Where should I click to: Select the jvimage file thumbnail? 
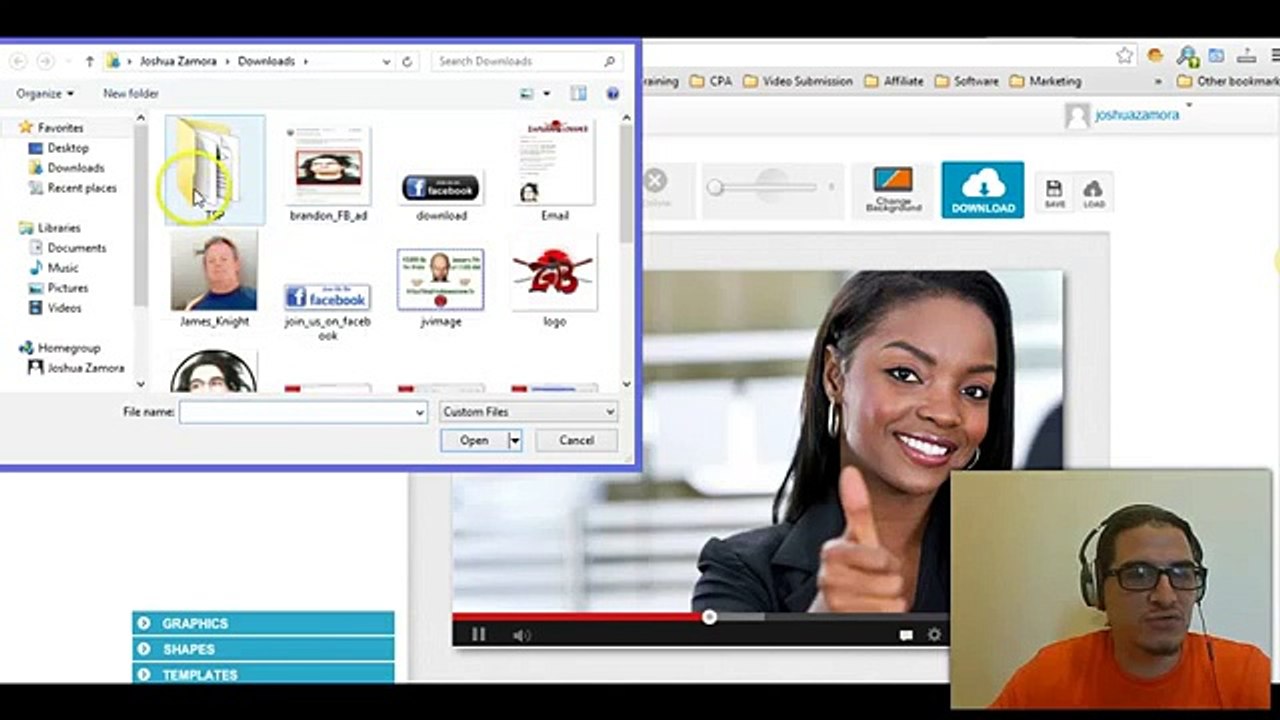441,278
